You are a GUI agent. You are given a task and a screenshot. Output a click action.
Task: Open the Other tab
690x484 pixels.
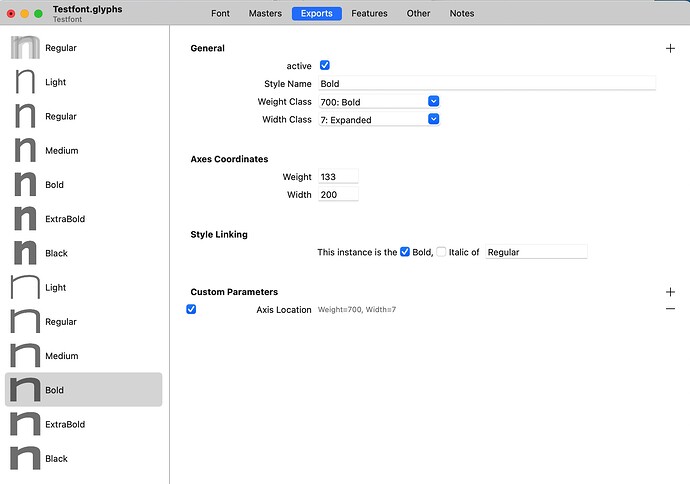click(x=418, y=13)
